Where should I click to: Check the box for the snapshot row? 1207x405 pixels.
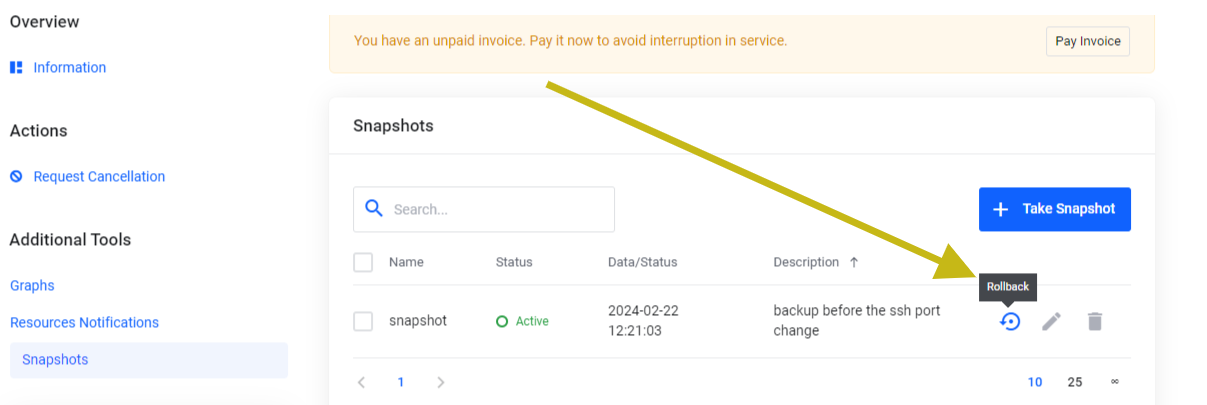(363, 321)
